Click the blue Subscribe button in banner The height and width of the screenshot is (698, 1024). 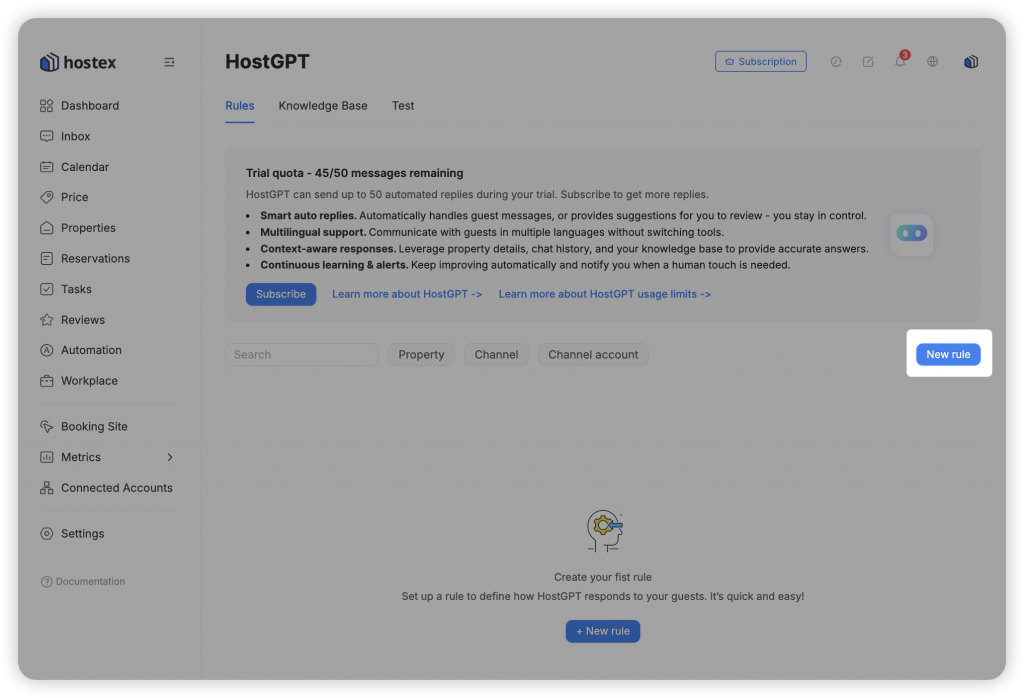(x=281, y=295)
